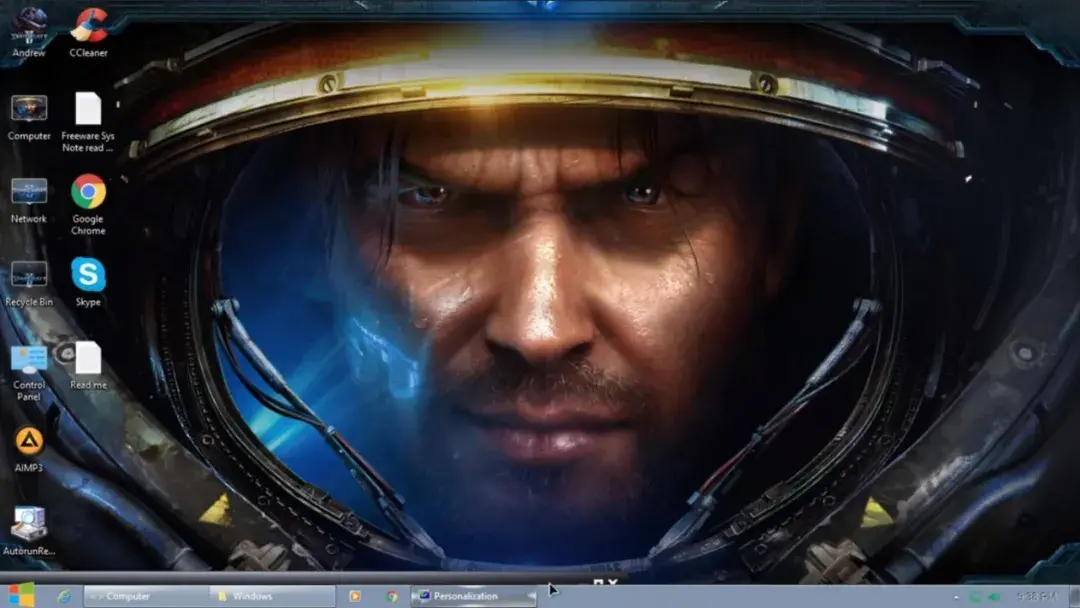Select the AutorunRe... desktop icon

click(x=29, y=531)
